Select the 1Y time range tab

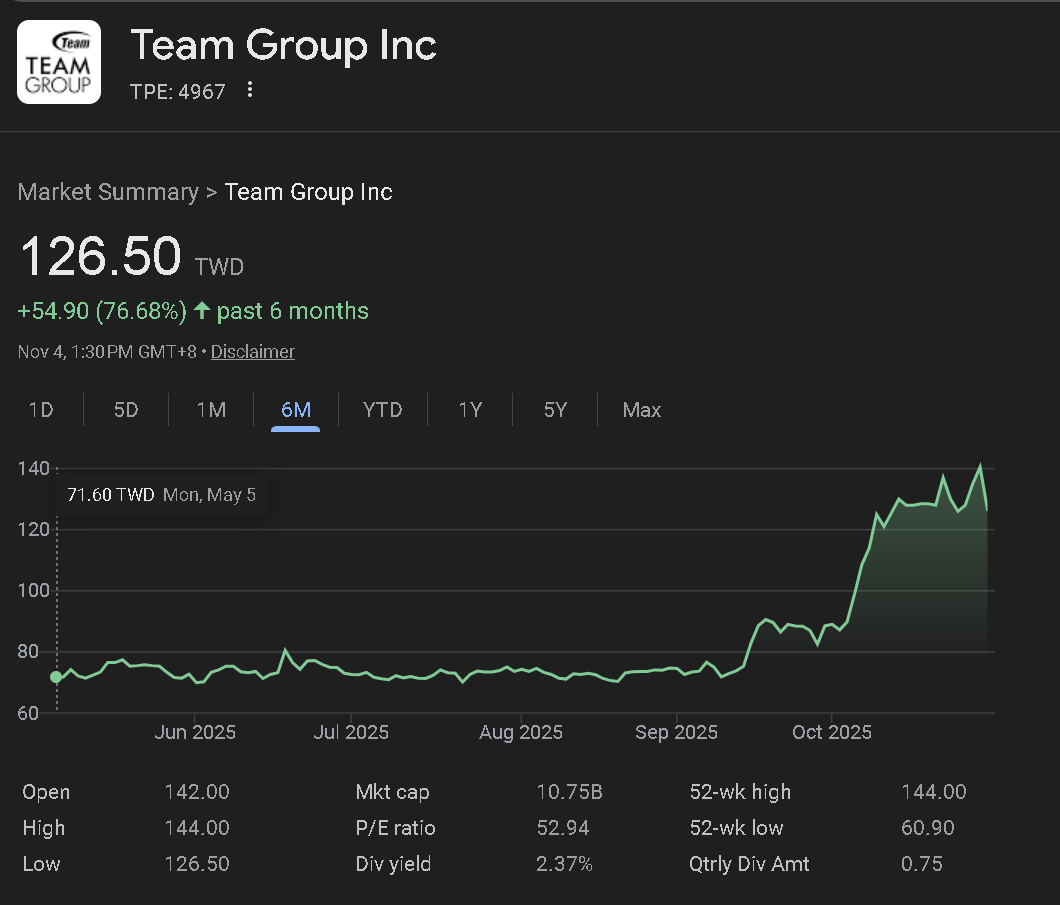click(x=470, y=410)
